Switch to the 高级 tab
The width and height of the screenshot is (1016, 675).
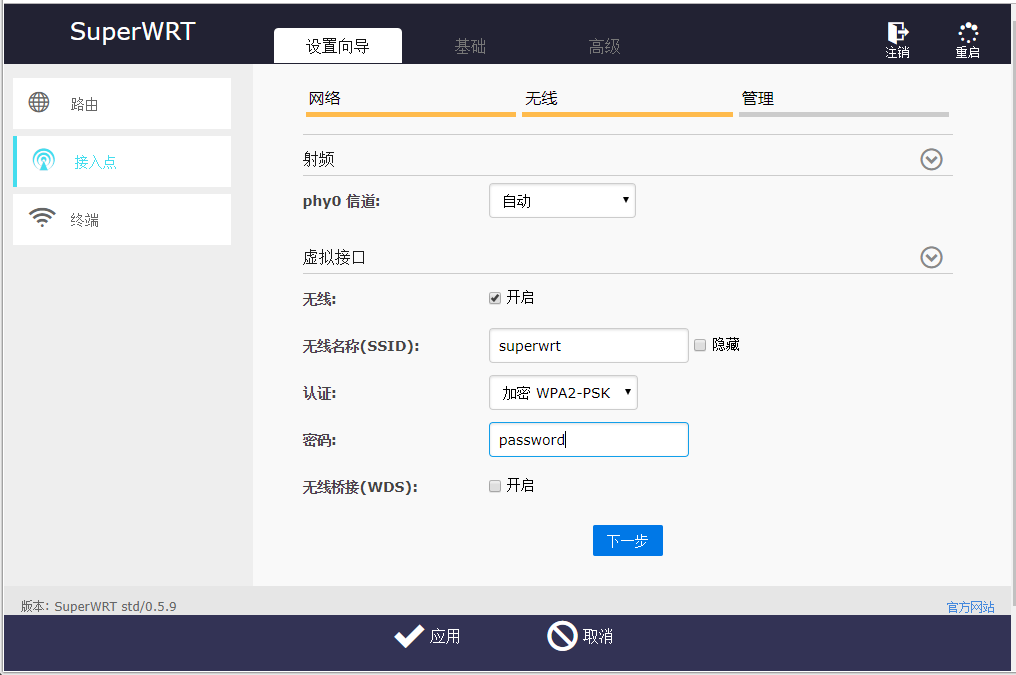click(604, 46)
